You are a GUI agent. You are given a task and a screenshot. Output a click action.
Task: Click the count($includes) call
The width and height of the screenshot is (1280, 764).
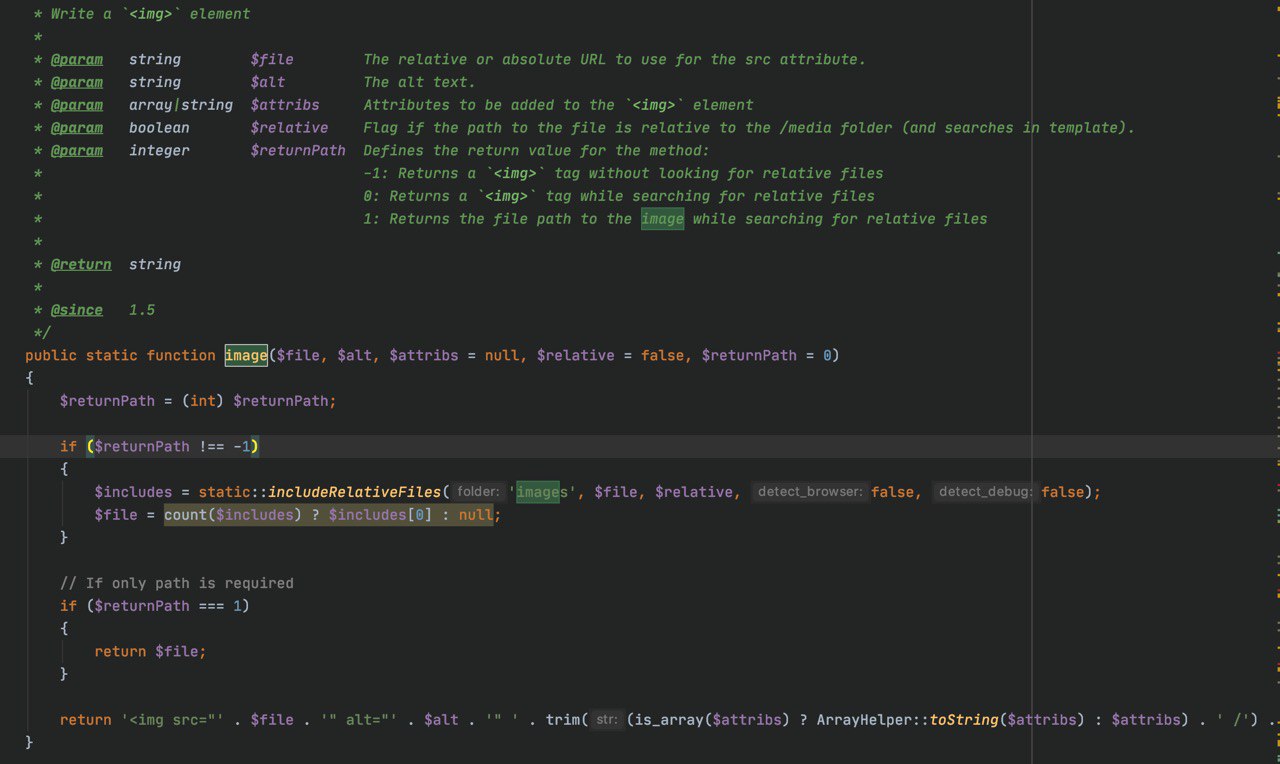click(233, 515)
